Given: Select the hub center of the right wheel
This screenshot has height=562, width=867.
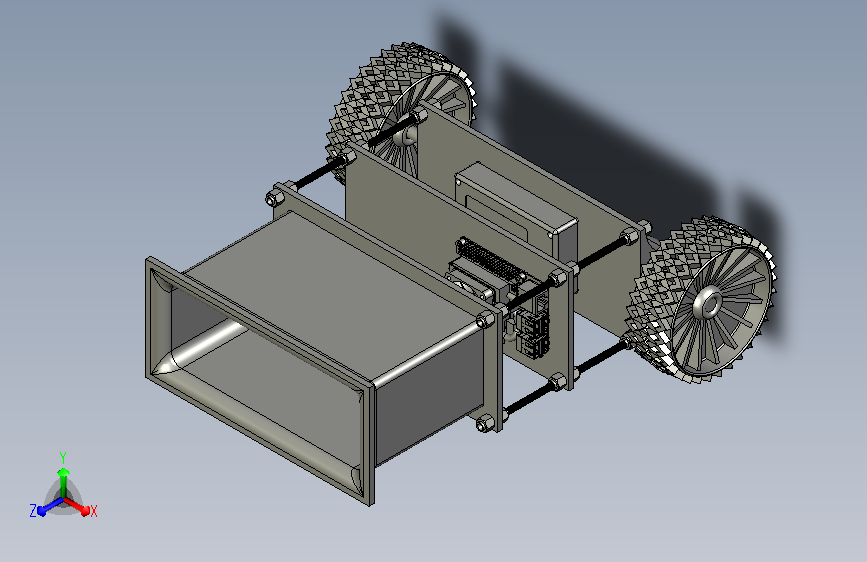Looking at the screenshot, I should click(709, 303).
